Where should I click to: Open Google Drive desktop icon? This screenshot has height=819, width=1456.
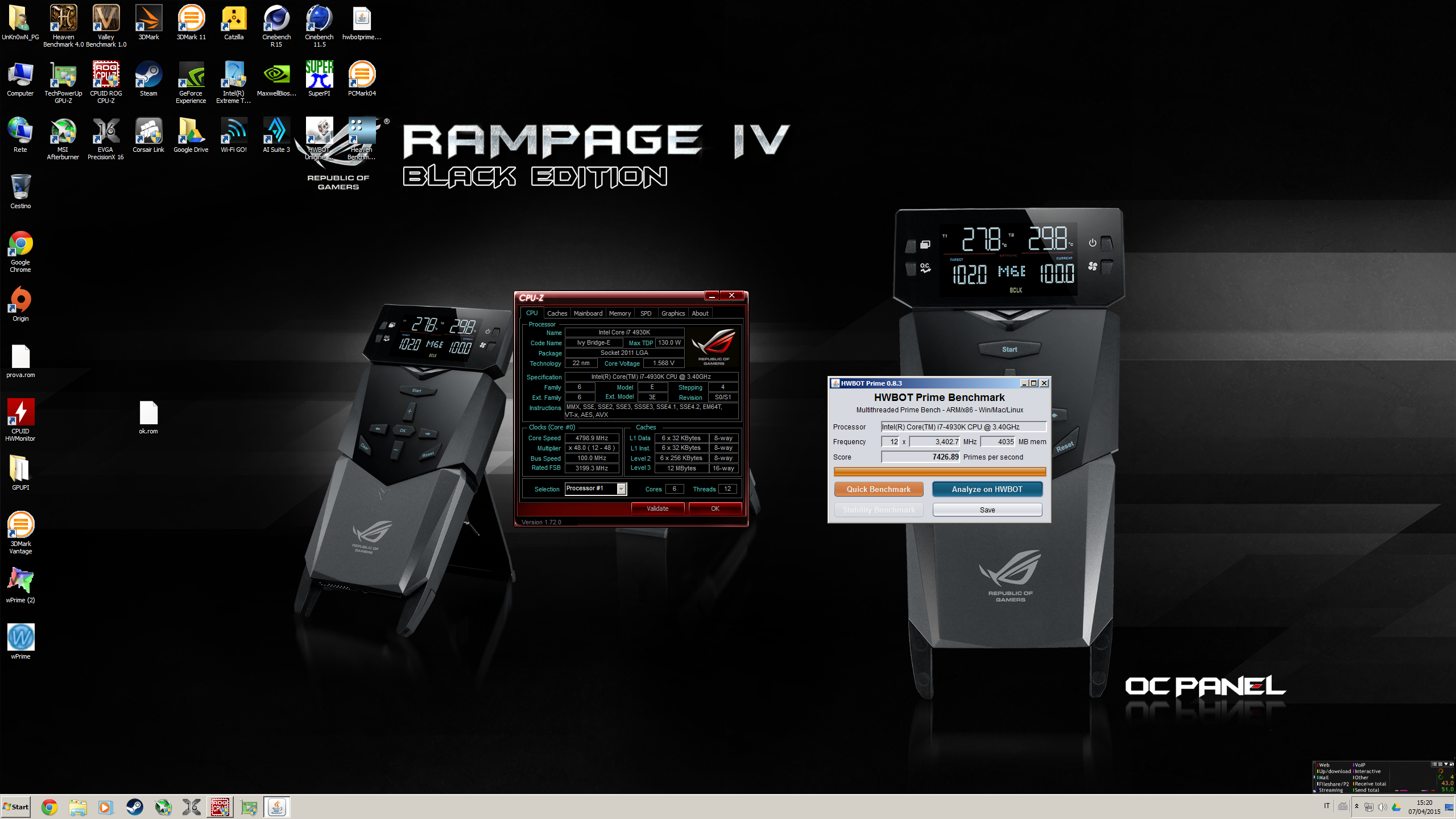click(191, 135)
